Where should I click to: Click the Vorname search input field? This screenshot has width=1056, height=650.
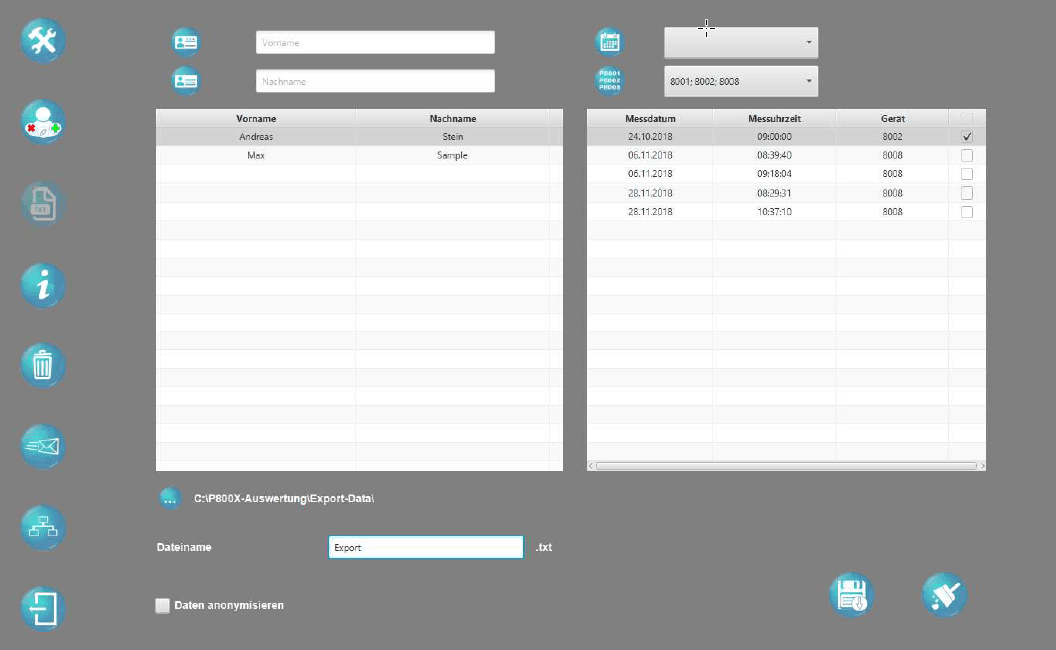point(375,43)
